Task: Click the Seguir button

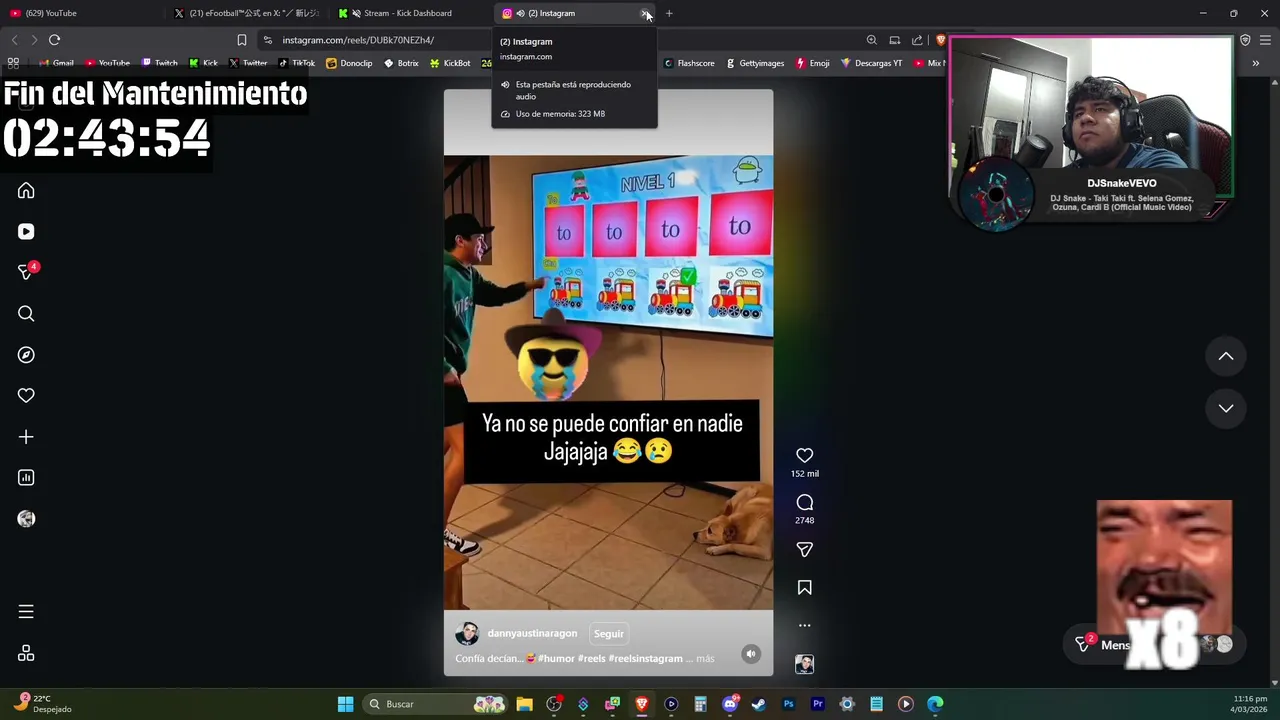Action: point(608,633)
